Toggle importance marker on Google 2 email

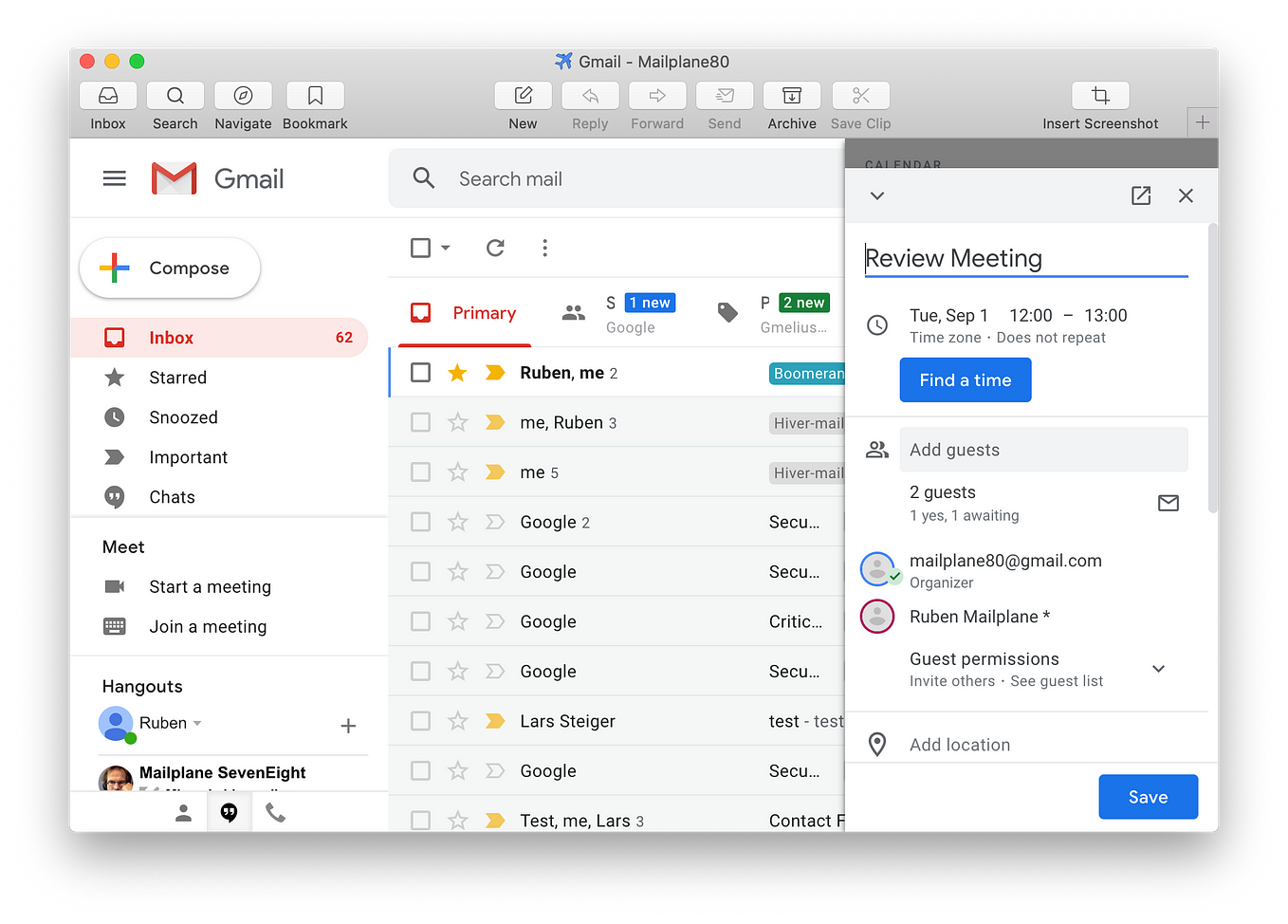point(495,522)
